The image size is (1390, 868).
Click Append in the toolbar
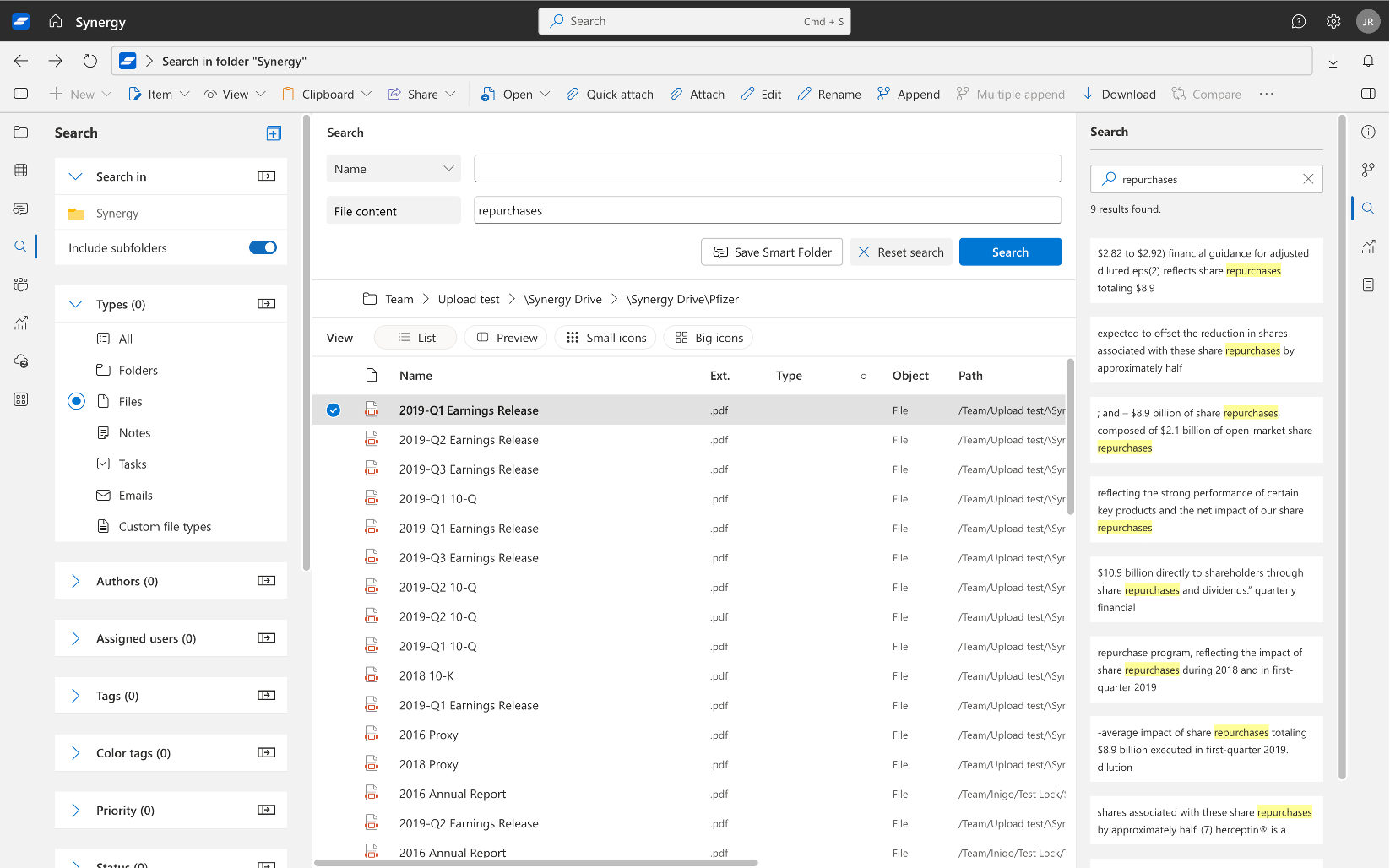tap(908, 94)
